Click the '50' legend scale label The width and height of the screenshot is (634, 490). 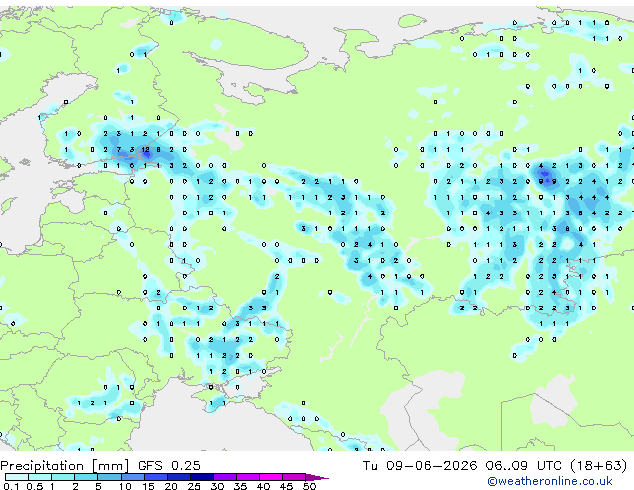click(310, 486)
